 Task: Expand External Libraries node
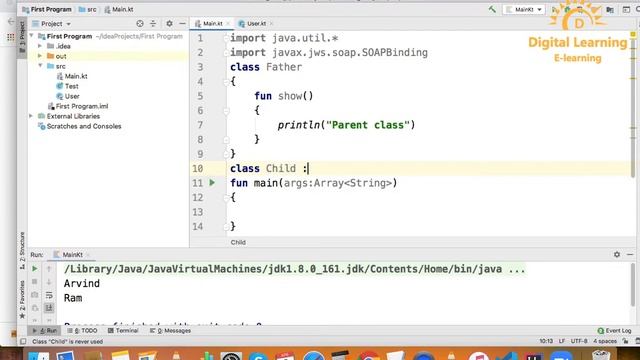[31, 116]
